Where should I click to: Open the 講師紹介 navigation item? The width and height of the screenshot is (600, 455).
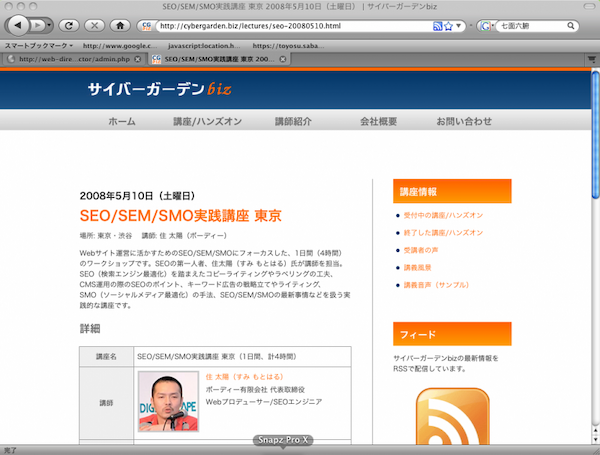293,121
